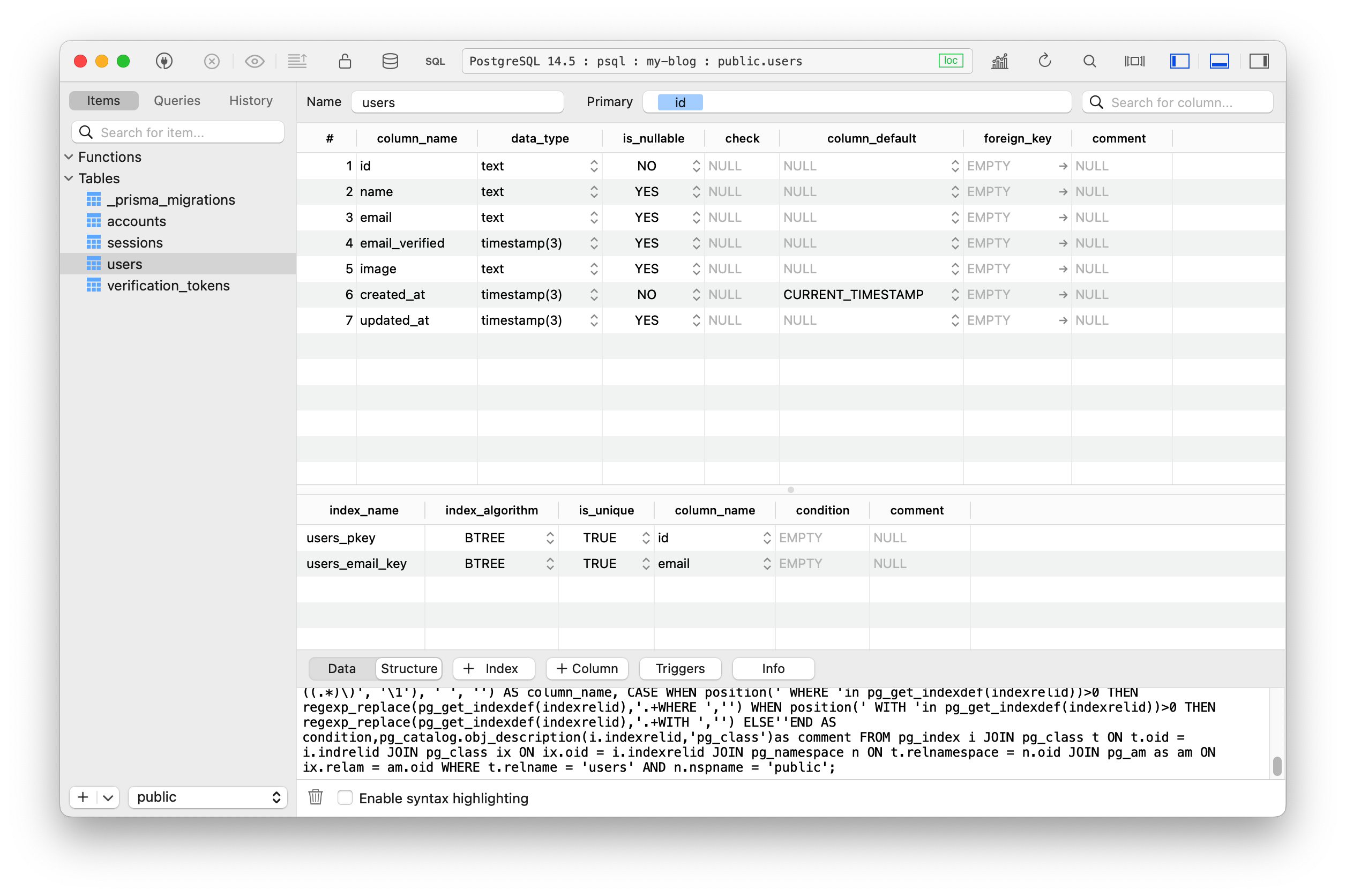Clear console with trash icon

click(316, 797)
